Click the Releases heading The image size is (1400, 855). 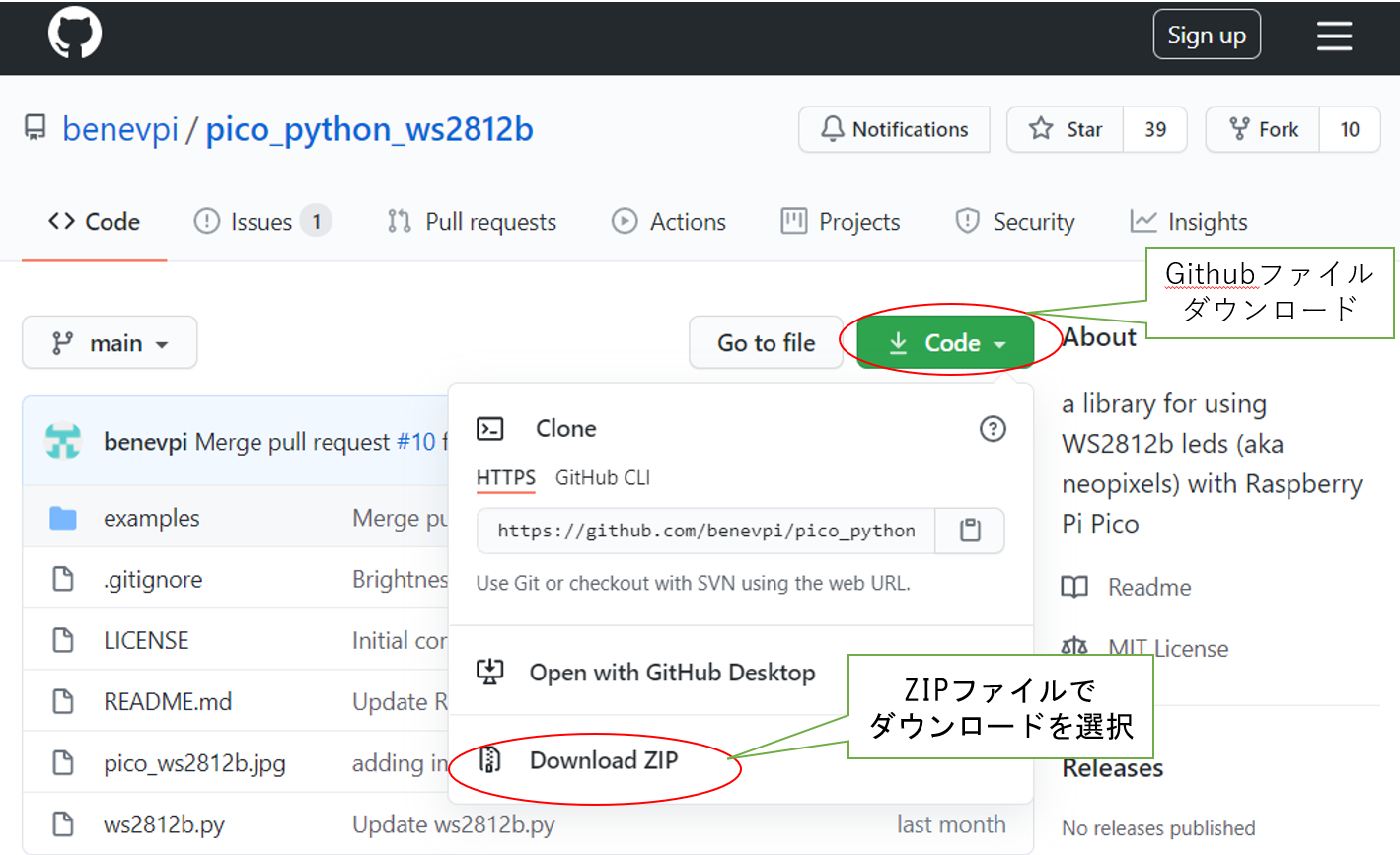[x=1112, y=768]
